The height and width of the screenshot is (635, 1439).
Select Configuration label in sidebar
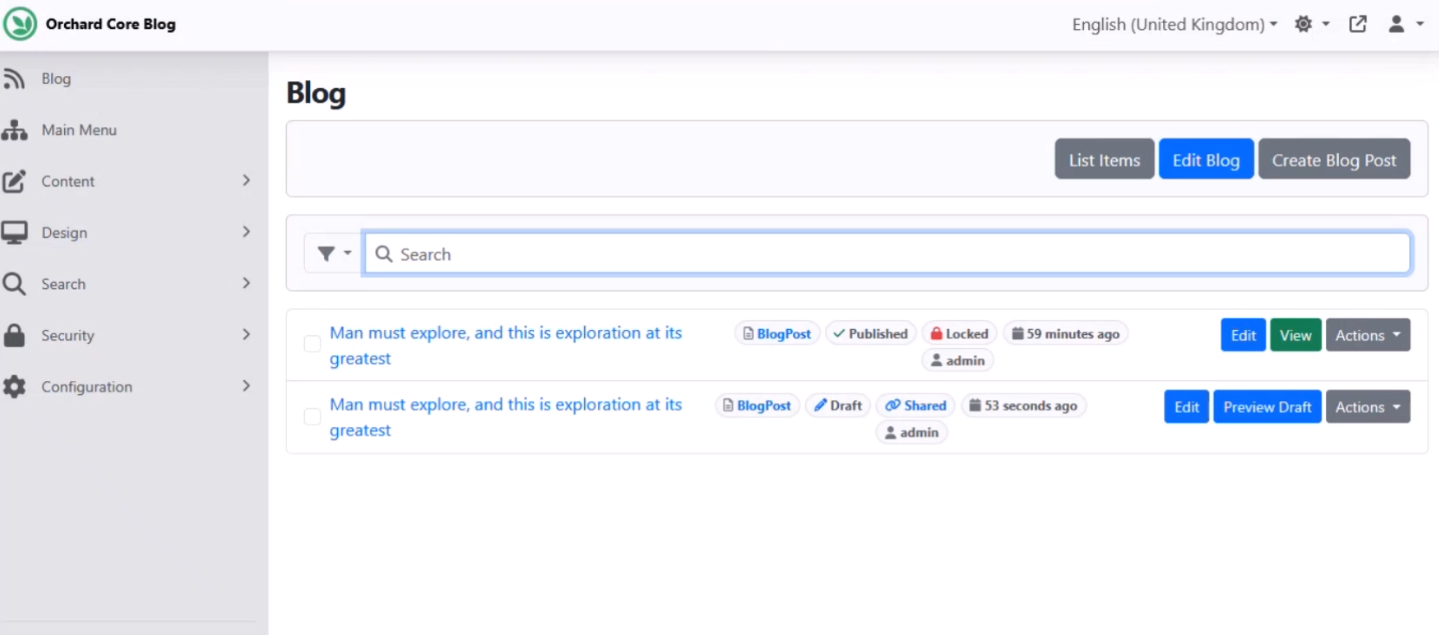tap(87, 387)
